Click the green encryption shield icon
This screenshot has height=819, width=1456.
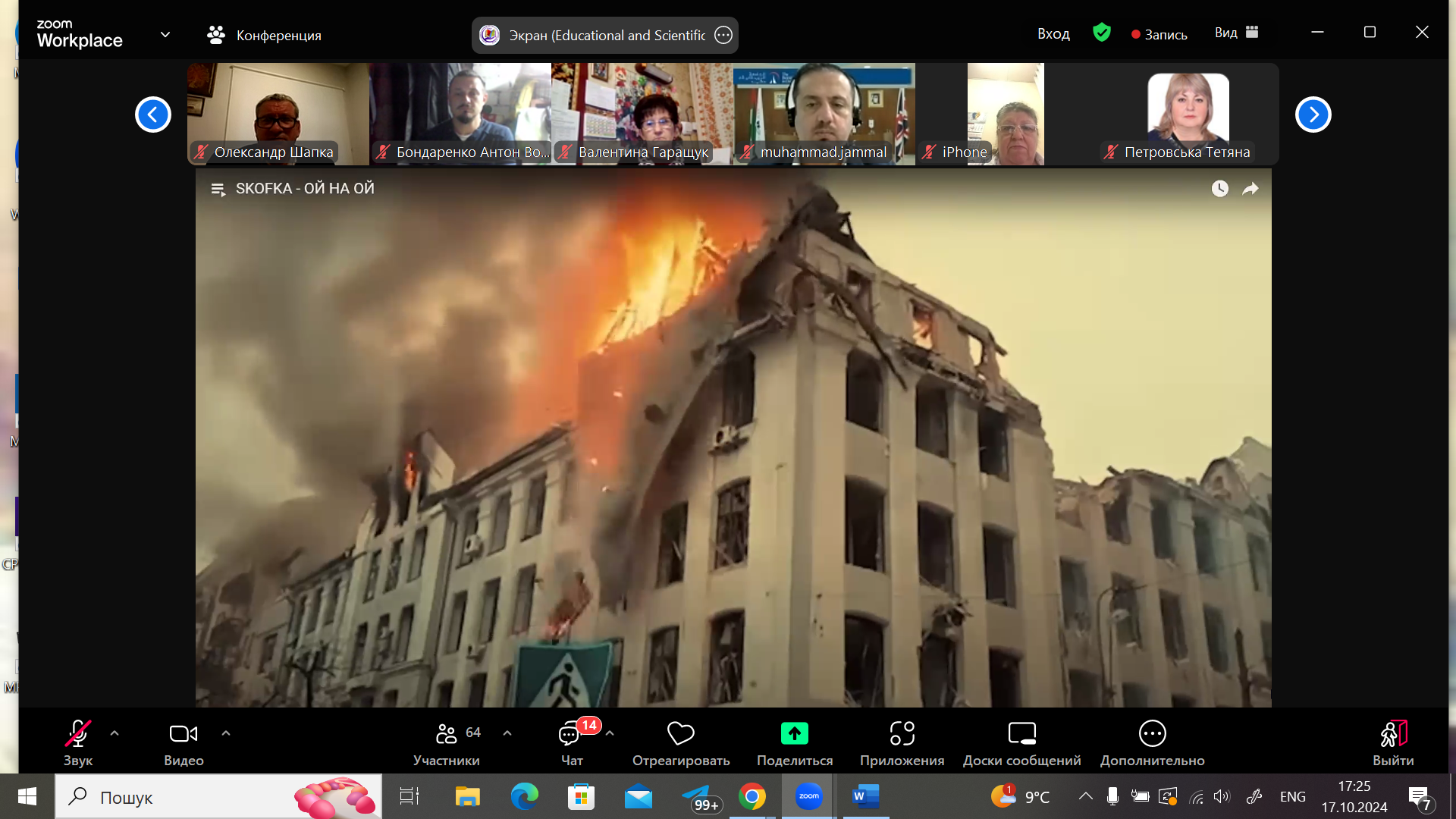click(x=1101, y=33)
